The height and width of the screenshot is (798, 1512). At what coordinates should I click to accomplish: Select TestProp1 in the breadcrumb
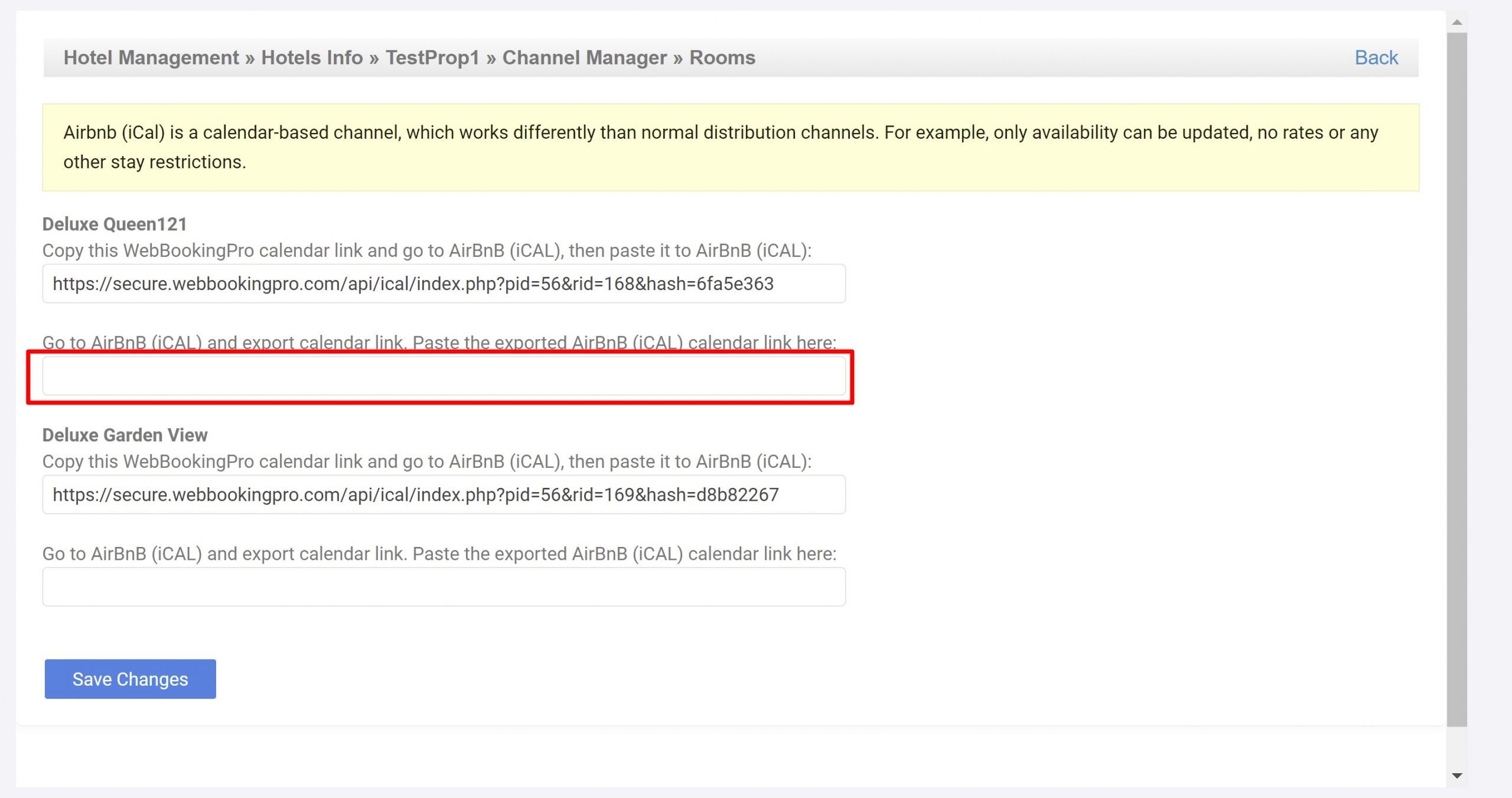pyautogui.click(x=432, y=58)
